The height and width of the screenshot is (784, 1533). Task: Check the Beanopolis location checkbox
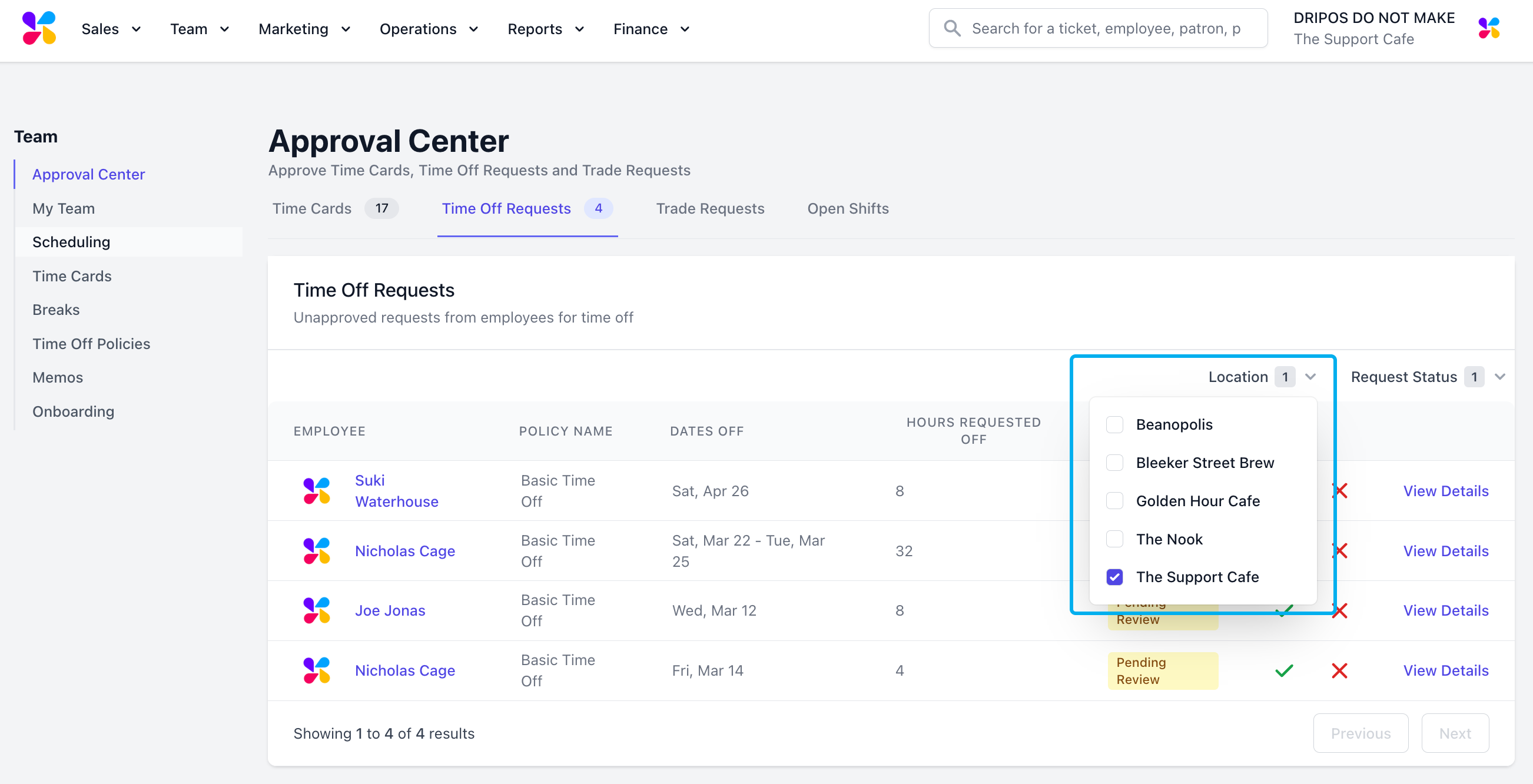click(x=1114, y=424)
